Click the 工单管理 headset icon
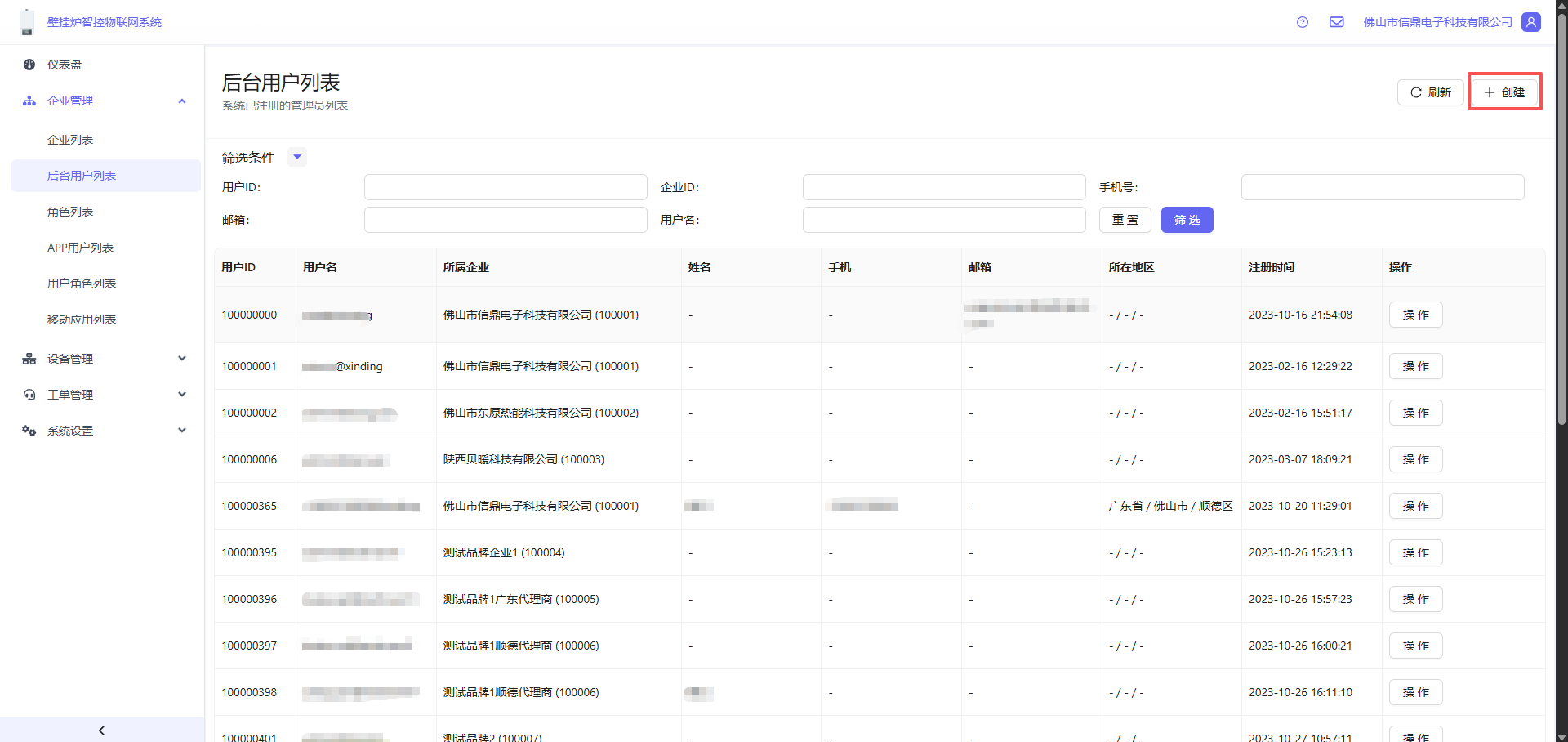The width and height of the screenshot is (1568, 742). click(29, 395)
